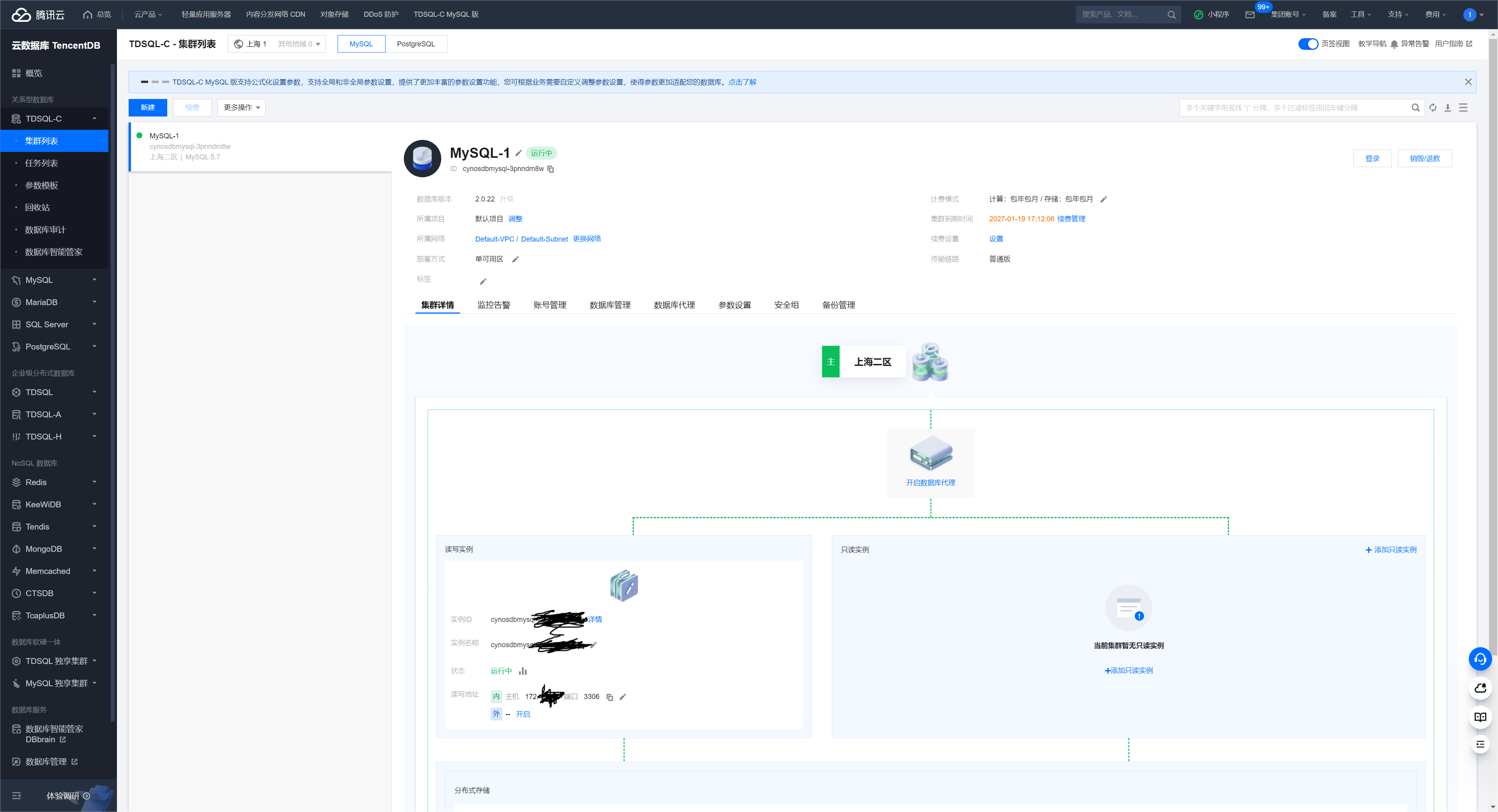
Task: Copy the read-write address
Action: coord(609,697)
